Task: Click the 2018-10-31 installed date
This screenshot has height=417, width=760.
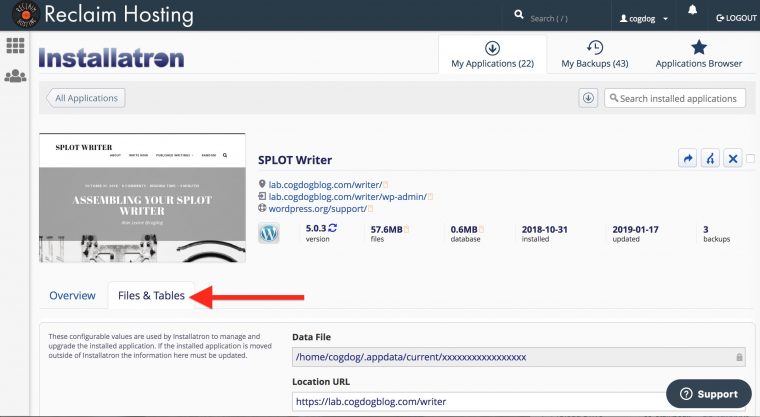Action: click(x=544, y=230)
